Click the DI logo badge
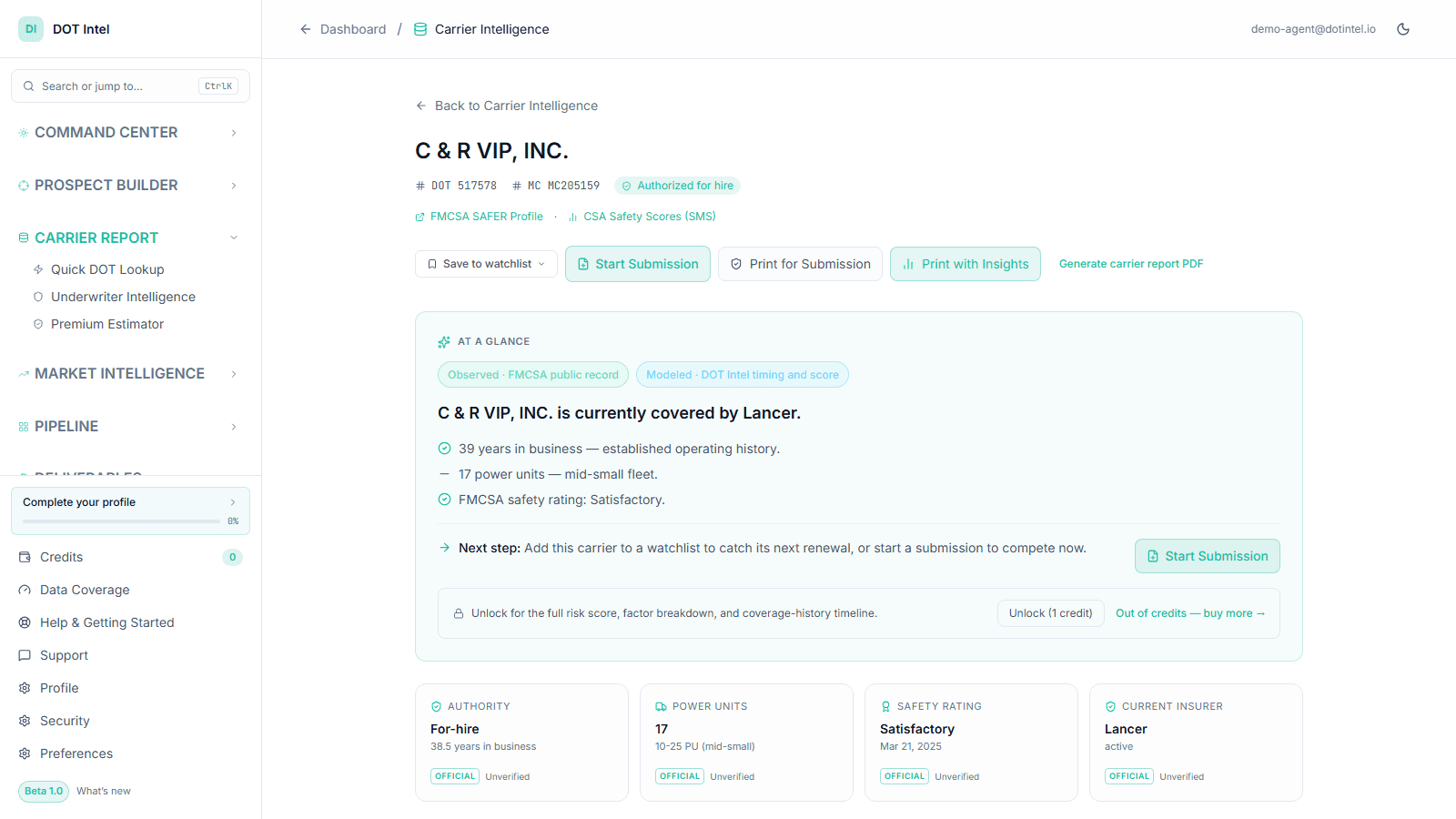The height and width of the screenshot is (819, 1456). pos(31,29)
